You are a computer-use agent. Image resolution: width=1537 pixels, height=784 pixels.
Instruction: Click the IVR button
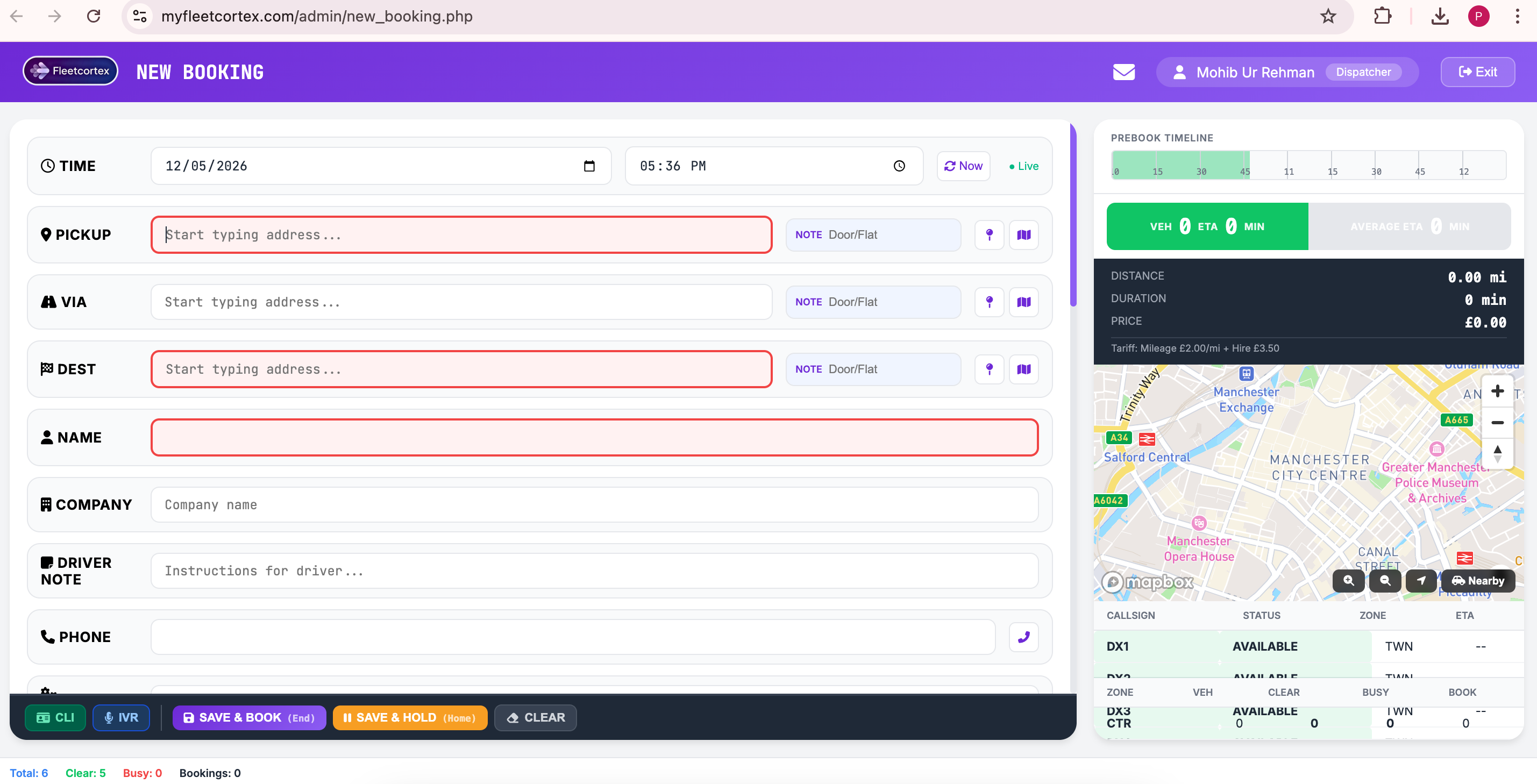coord(121,718)
